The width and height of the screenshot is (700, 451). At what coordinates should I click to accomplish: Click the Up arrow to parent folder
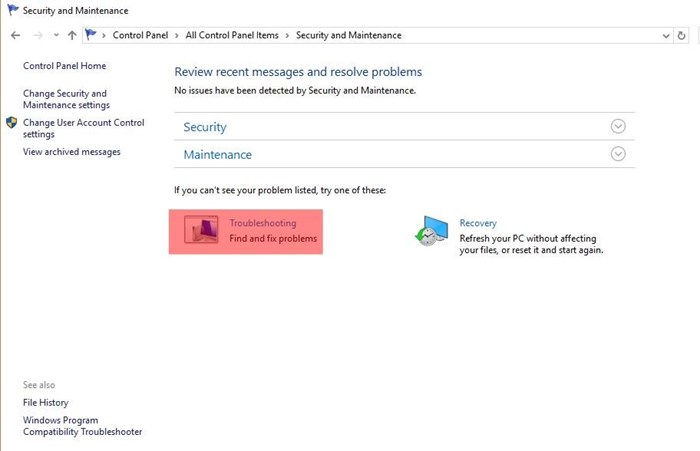pos(72,35)
